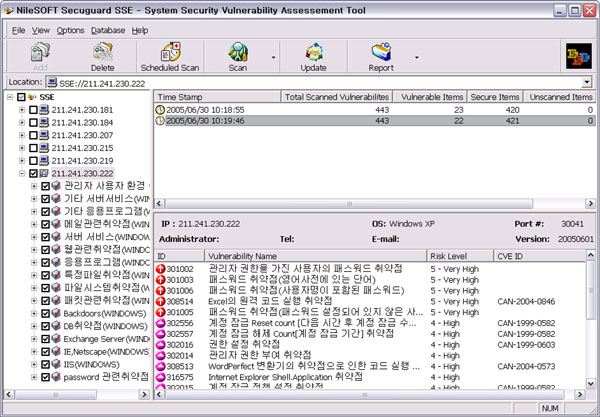
Task: Open the Location address dropdown
Action: coord(587,81)
